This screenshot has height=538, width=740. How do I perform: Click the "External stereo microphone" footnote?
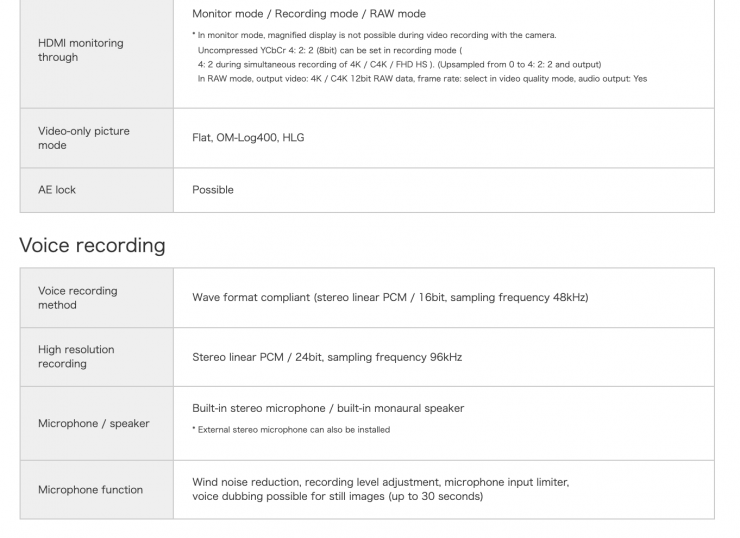tap(291, 430)
